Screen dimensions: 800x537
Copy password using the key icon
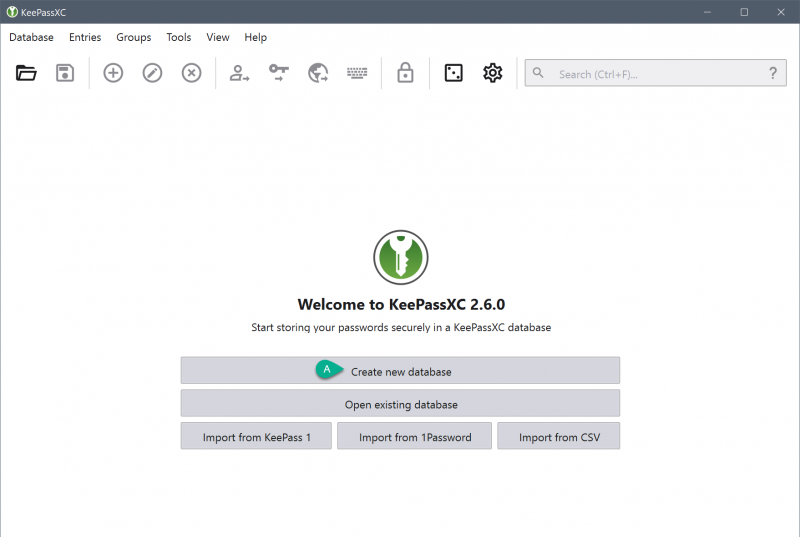coord(279,73)
